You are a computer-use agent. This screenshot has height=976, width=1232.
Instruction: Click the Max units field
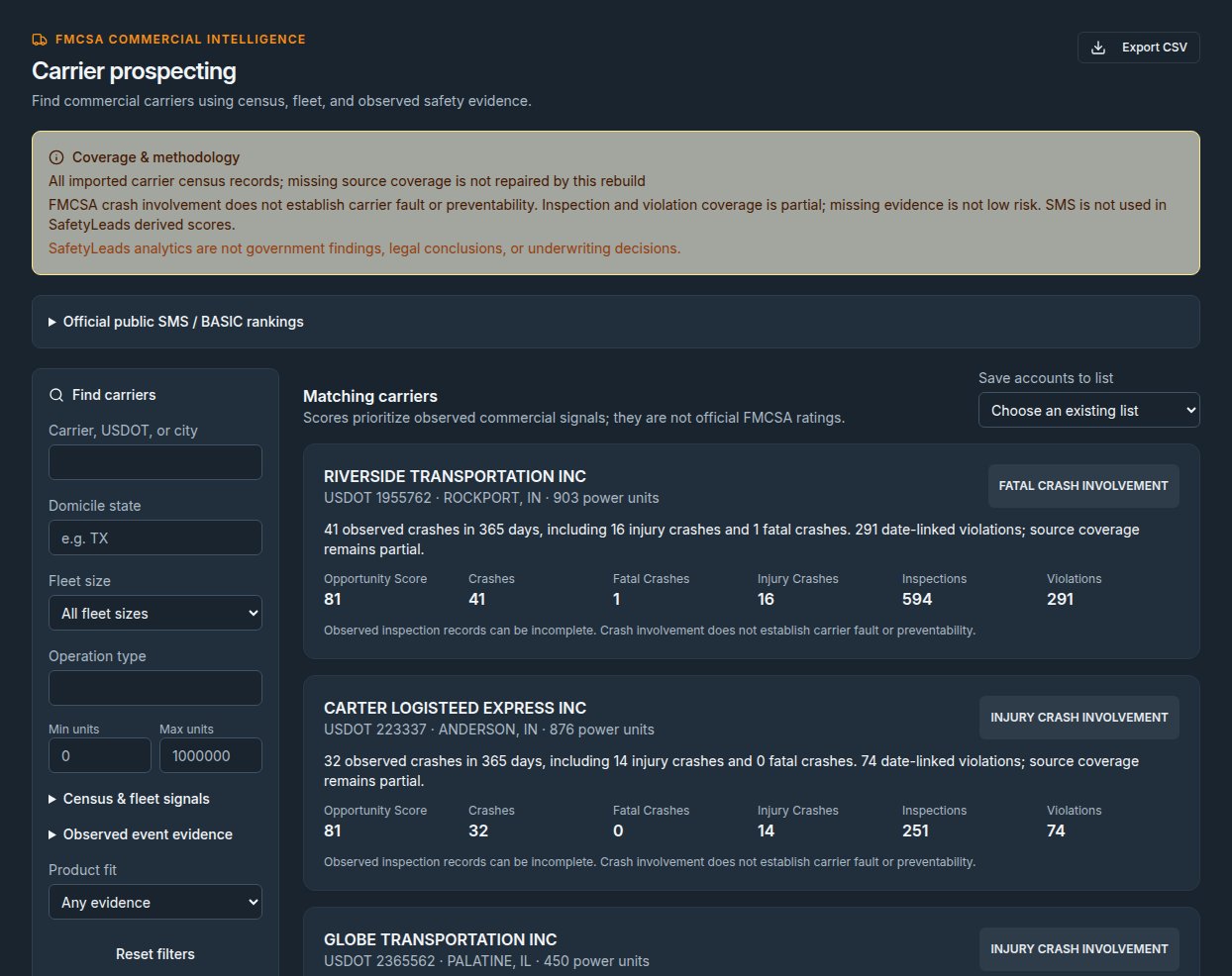pos(211,755)
